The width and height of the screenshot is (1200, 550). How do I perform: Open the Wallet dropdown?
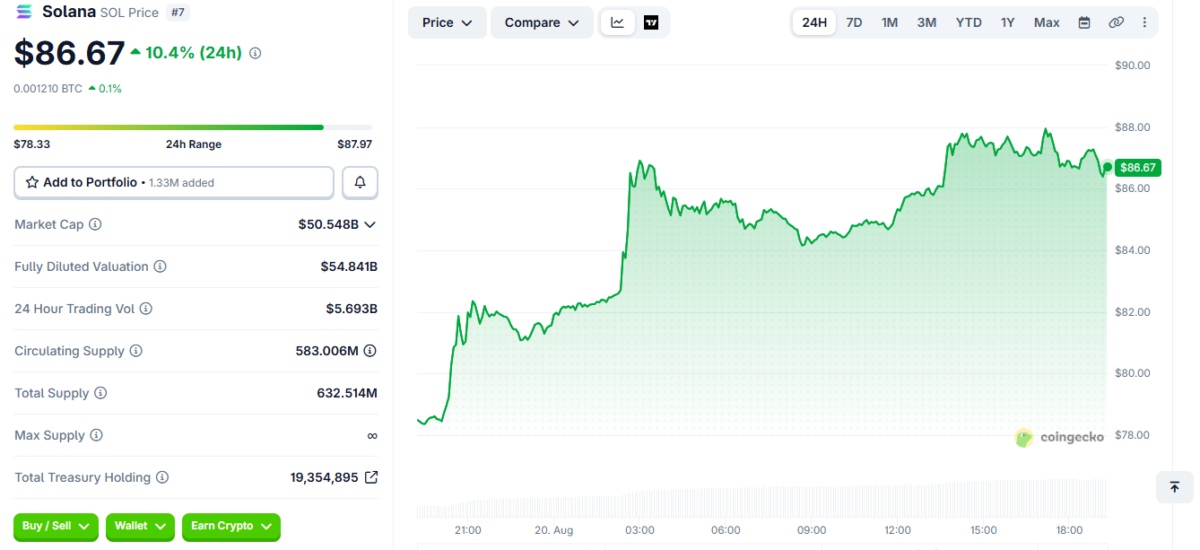(140, 526)
